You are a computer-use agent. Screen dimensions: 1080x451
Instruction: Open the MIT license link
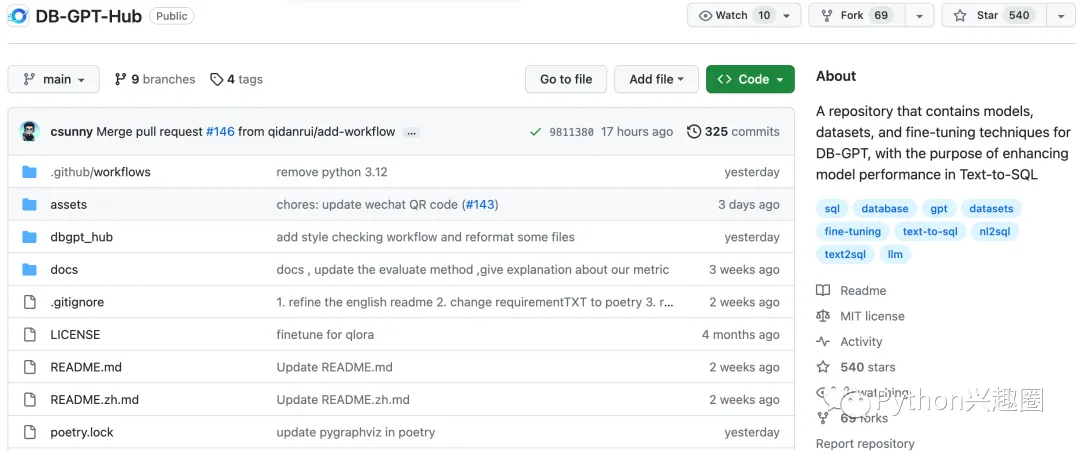coord(872,316)
